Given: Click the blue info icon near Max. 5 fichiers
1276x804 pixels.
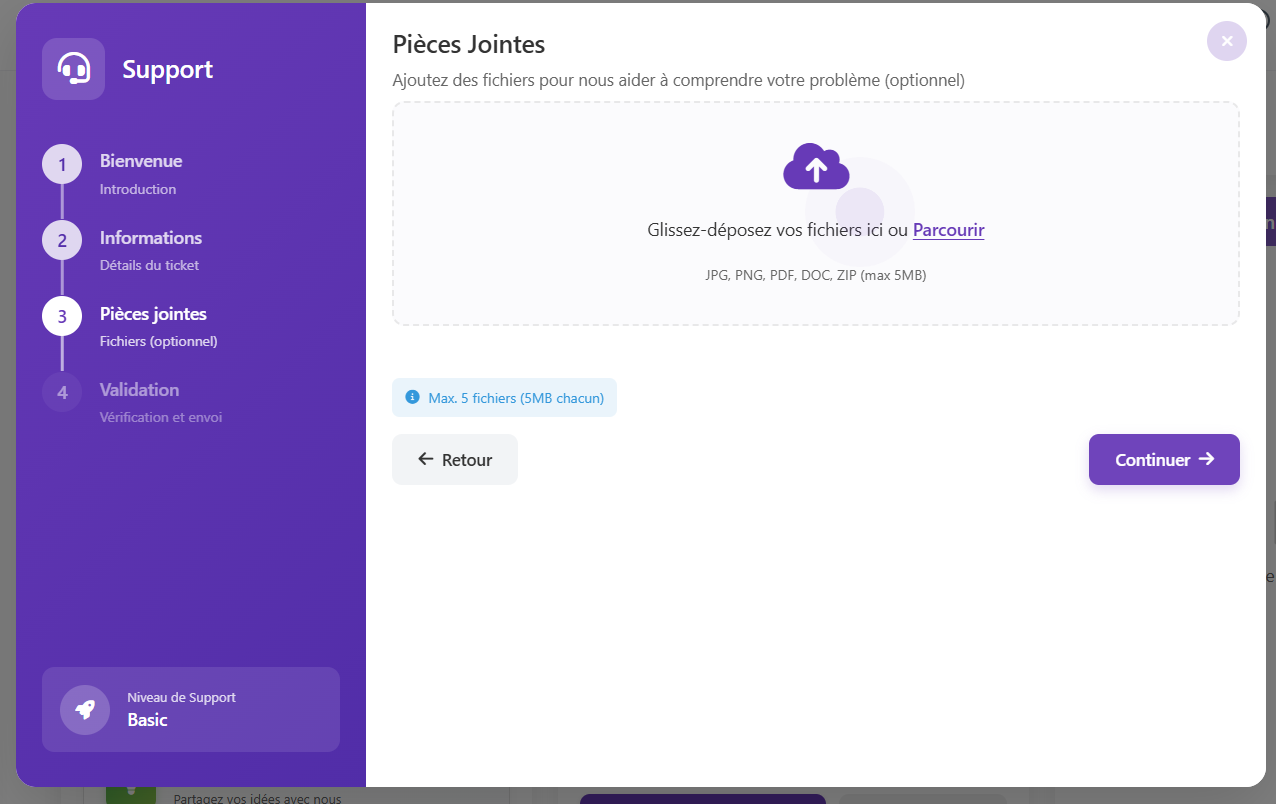Looking at the screenshot, I should pos(412,397).
